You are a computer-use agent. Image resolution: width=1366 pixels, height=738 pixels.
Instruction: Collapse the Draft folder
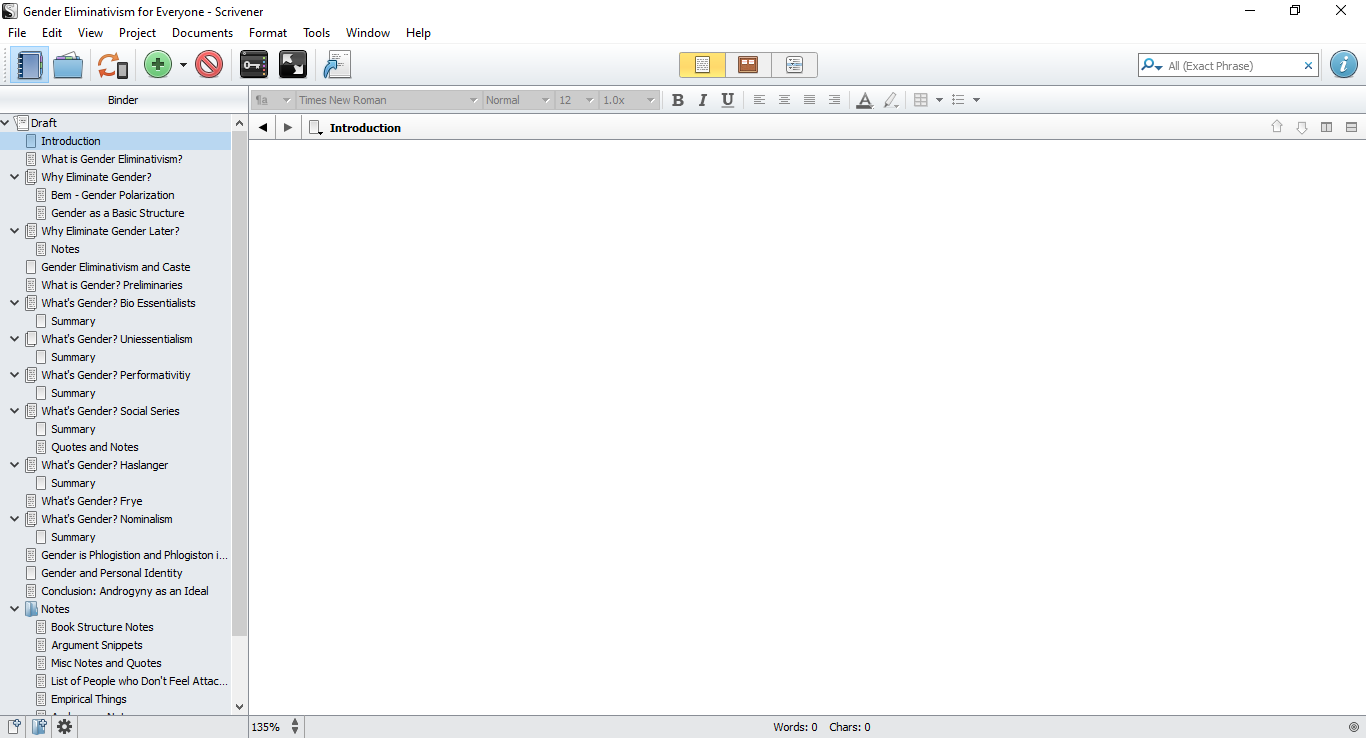pos(5,123)
